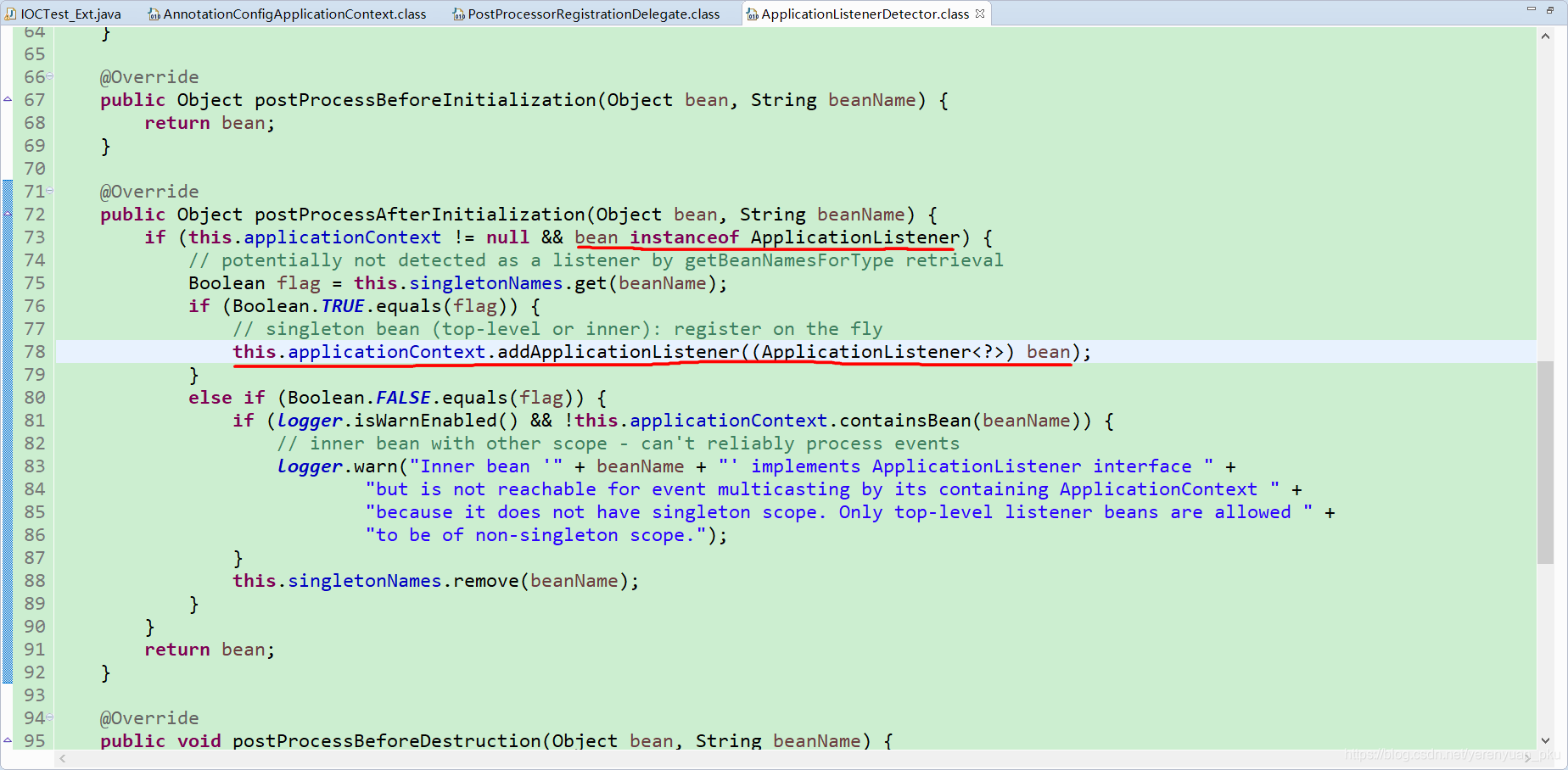The image size is (1568, 770).
Task: Click line number 78 in the gutter
Action: pyautogui.click(x=35, y=352)
